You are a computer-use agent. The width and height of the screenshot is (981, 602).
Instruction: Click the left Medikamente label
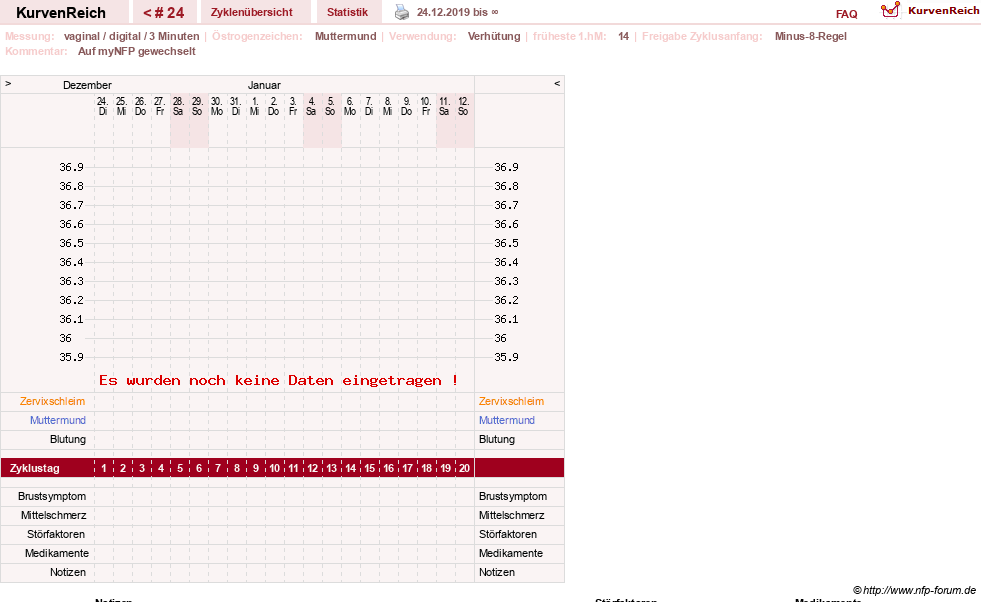[57, 553]
